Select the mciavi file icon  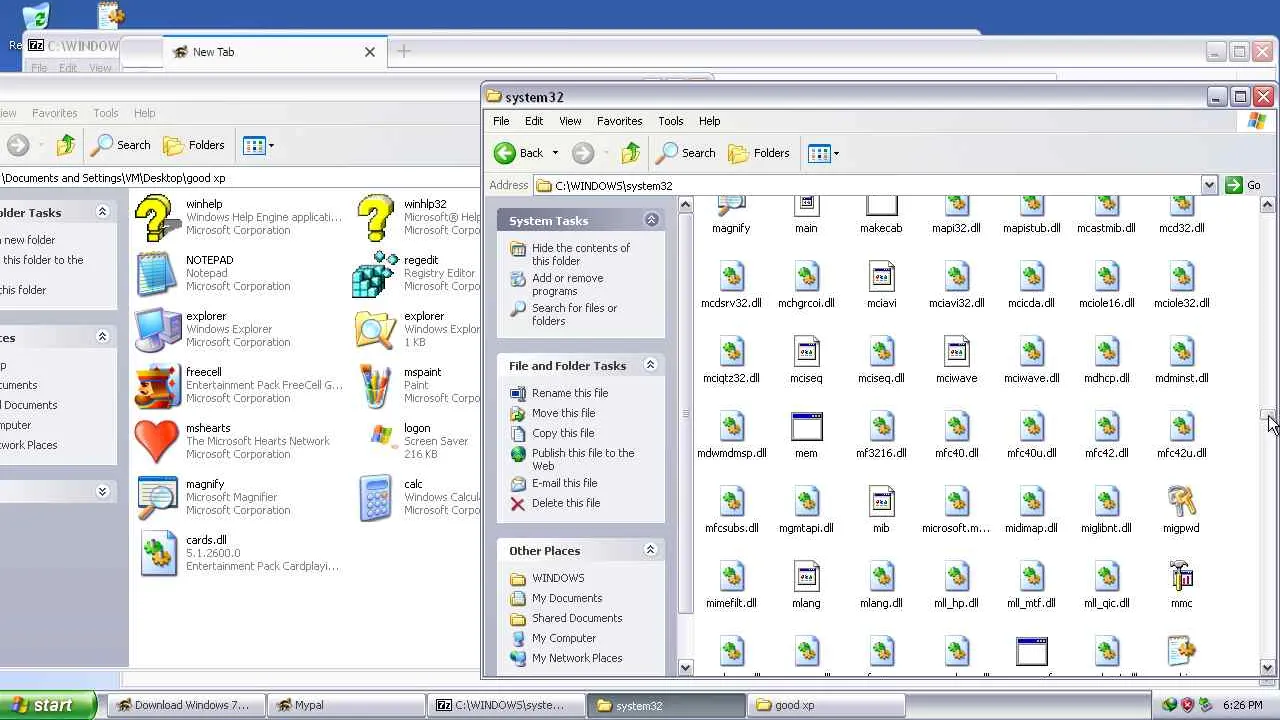[x=881, y=276]
